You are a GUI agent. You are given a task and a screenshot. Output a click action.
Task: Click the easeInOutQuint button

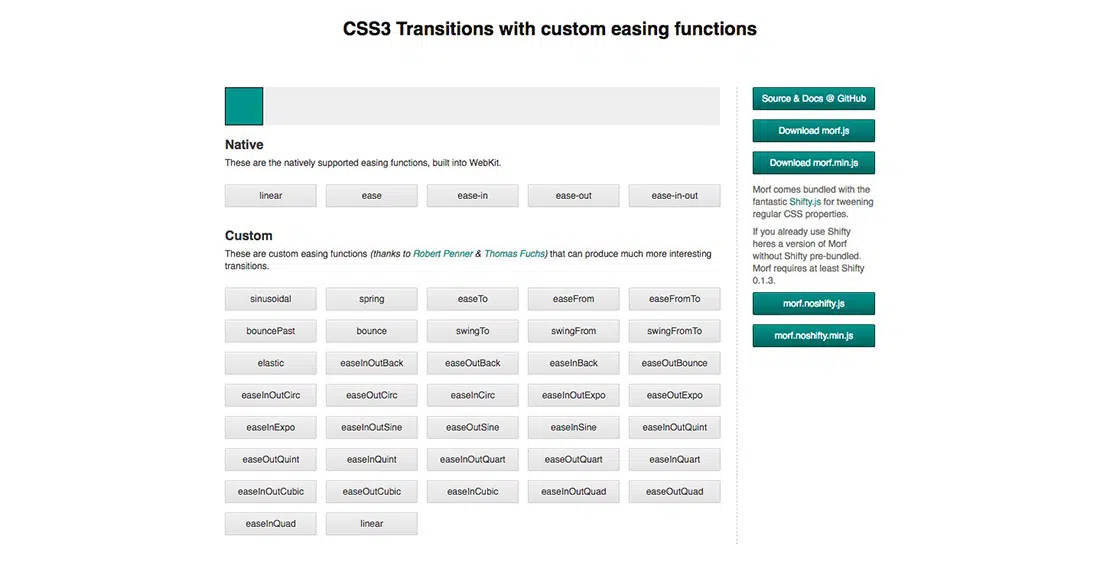click(x=674, y=427)
